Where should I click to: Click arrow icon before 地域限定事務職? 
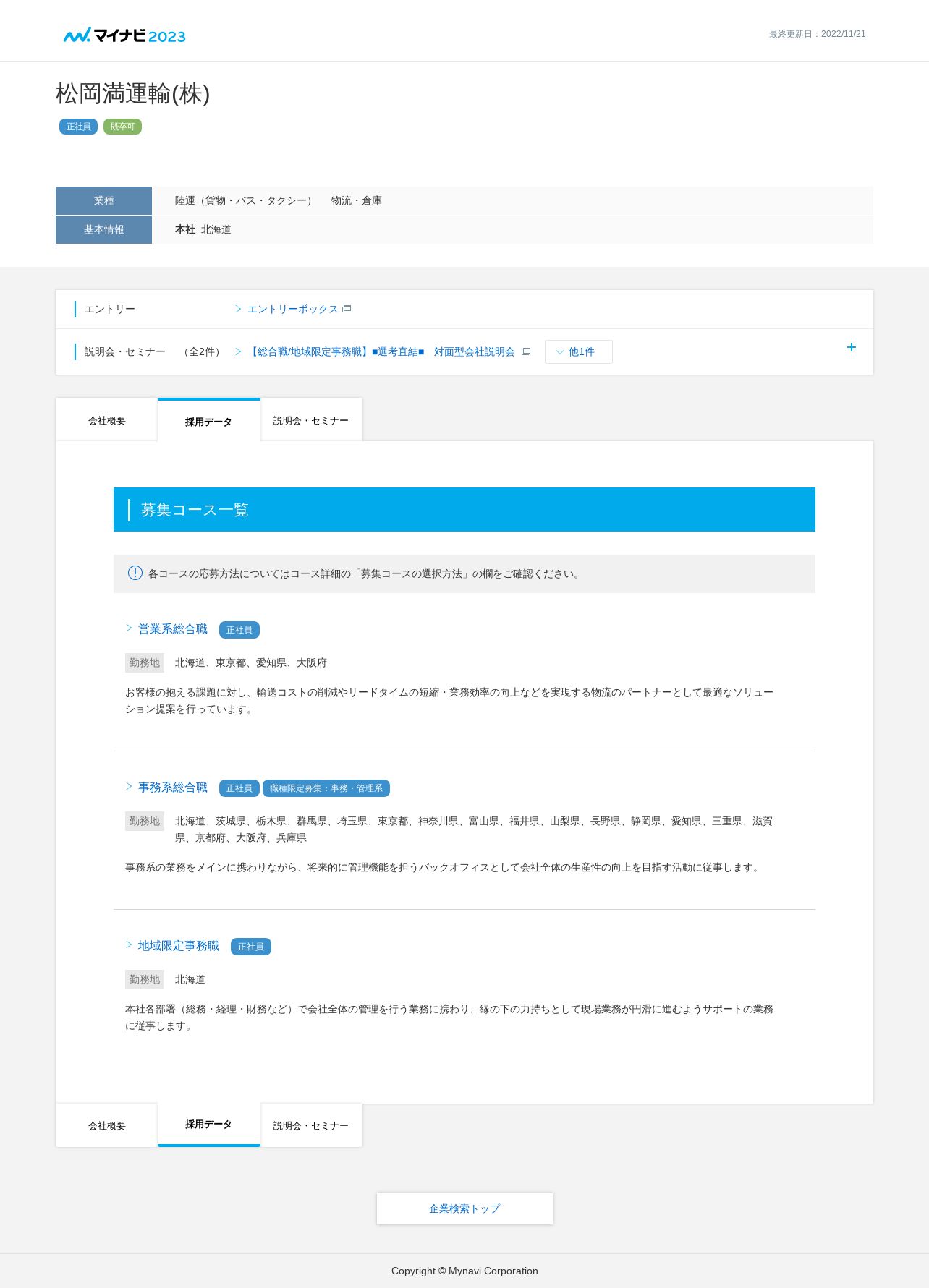click(x=129, y=944)
